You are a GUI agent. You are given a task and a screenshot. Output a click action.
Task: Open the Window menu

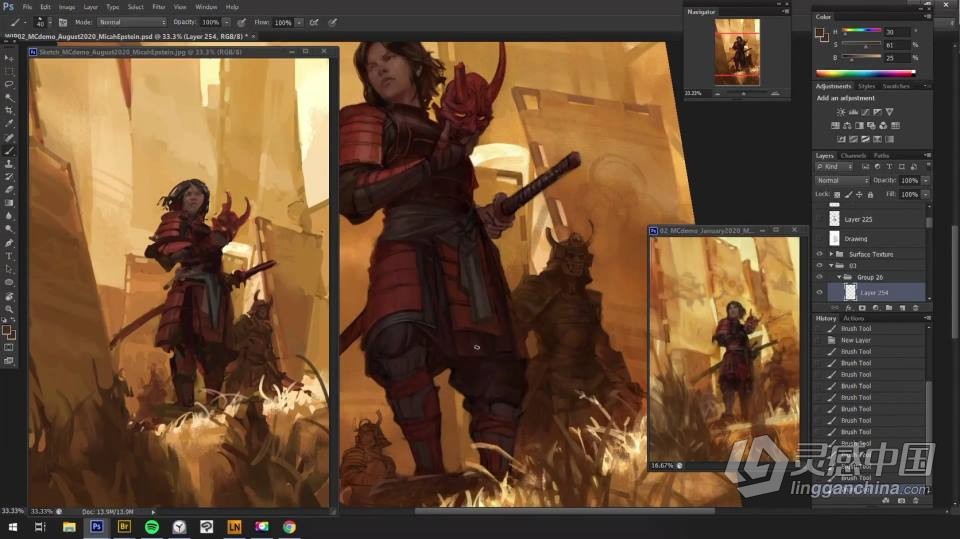[x=206, y=7]
